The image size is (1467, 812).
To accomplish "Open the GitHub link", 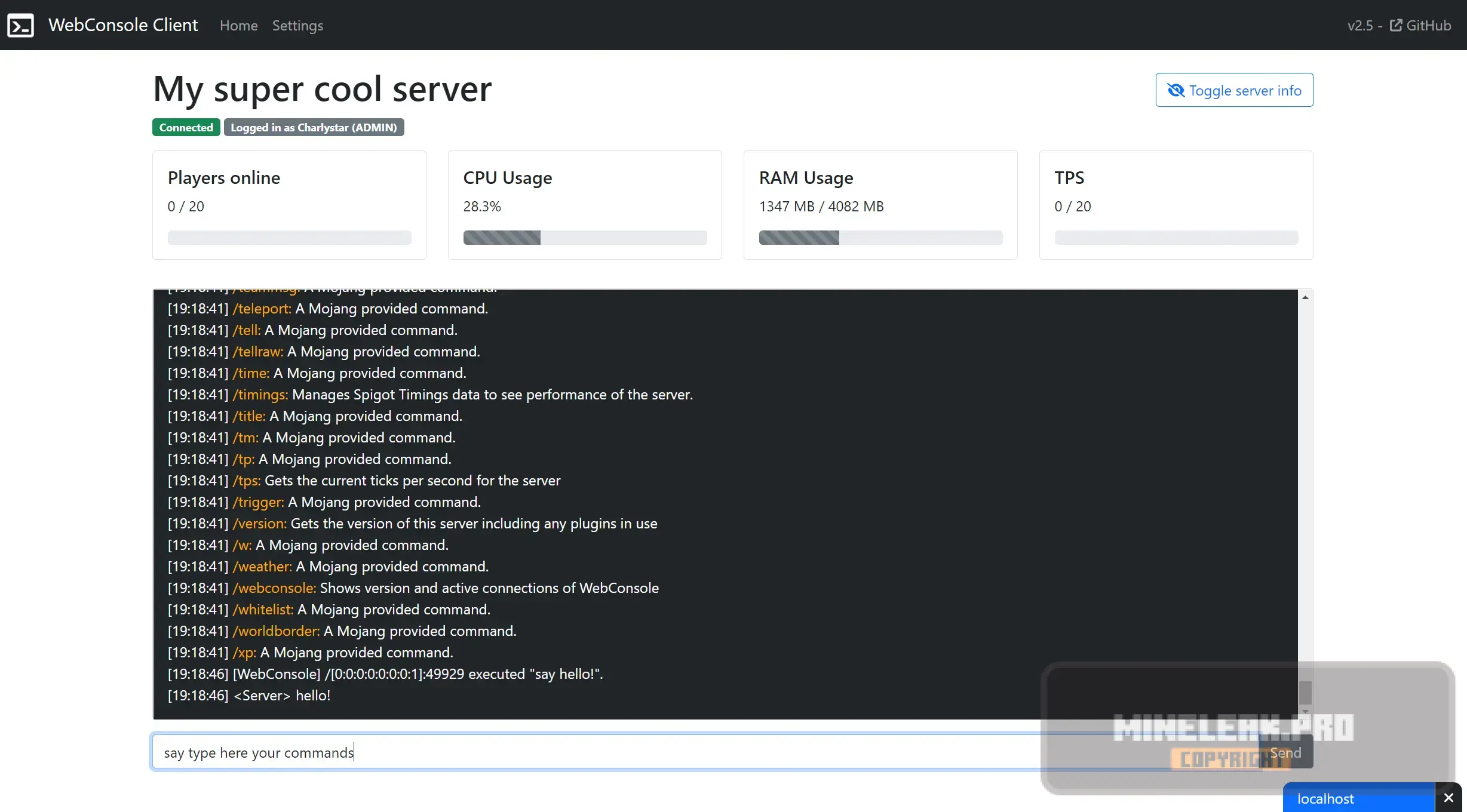I will click(x=1428, y=26).
